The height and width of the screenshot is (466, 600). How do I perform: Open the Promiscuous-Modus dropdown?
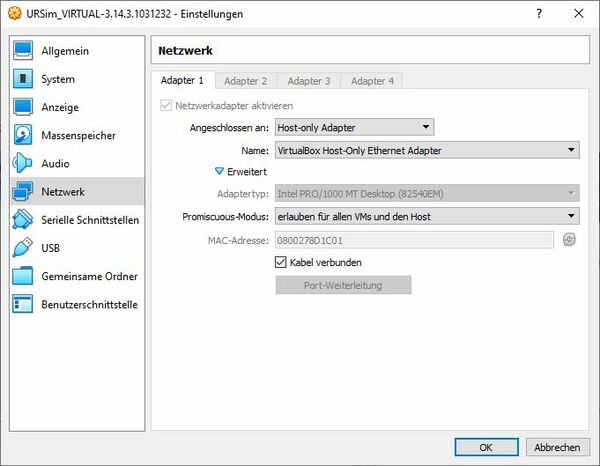pos(427,215)
